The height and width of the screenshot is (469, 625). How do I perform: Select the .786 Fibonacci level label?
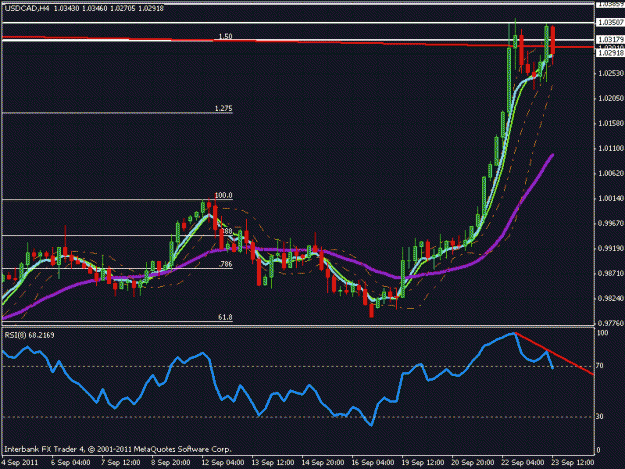[x=226, y=264]
